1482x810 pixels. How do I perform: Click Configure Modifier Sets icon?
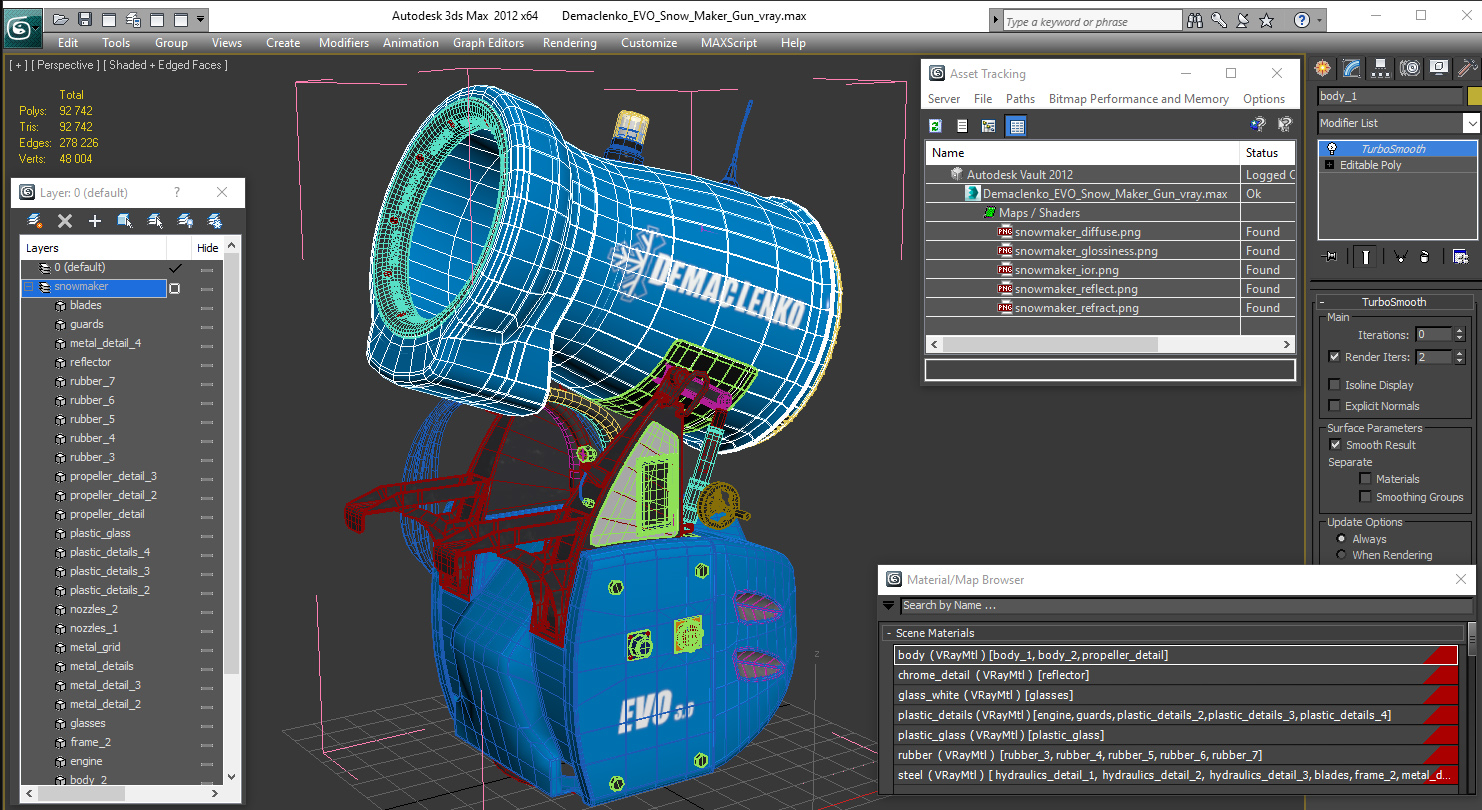[1460, 257]
